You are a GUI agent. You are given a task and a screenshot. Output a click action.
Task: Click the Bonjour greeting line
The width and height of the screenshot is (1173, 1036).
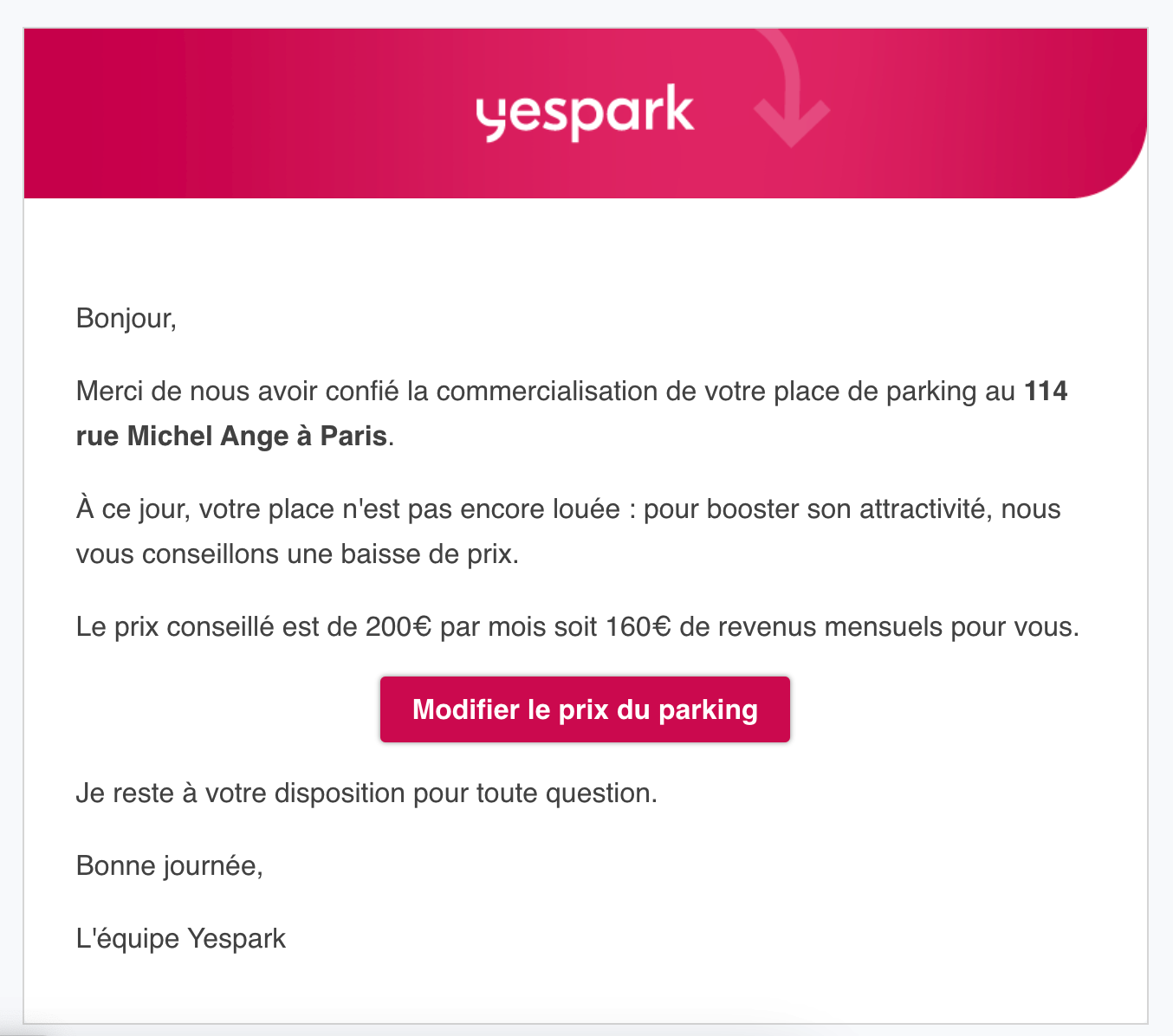click(126, 319)
